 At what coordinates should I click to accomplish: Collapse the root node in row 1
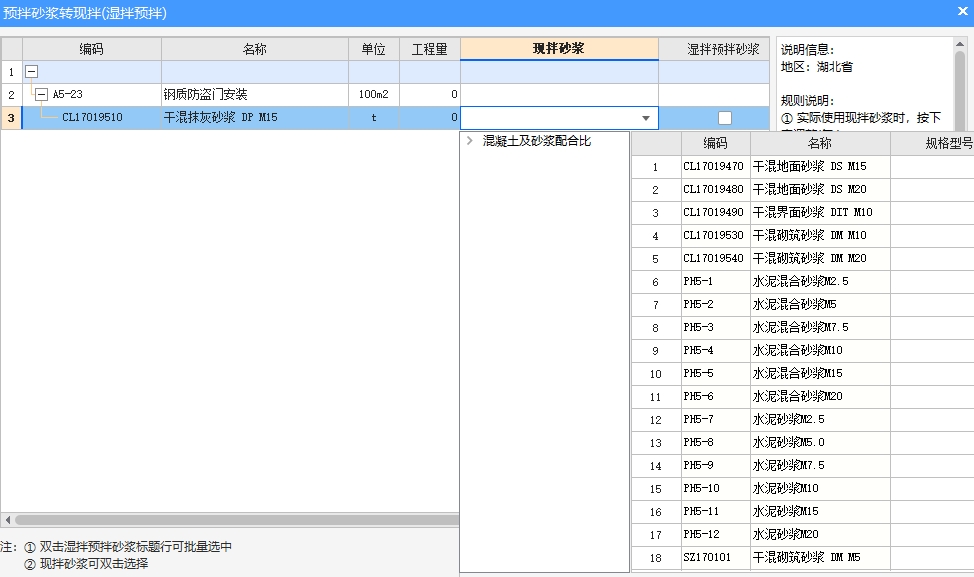[x=31, y=71]
